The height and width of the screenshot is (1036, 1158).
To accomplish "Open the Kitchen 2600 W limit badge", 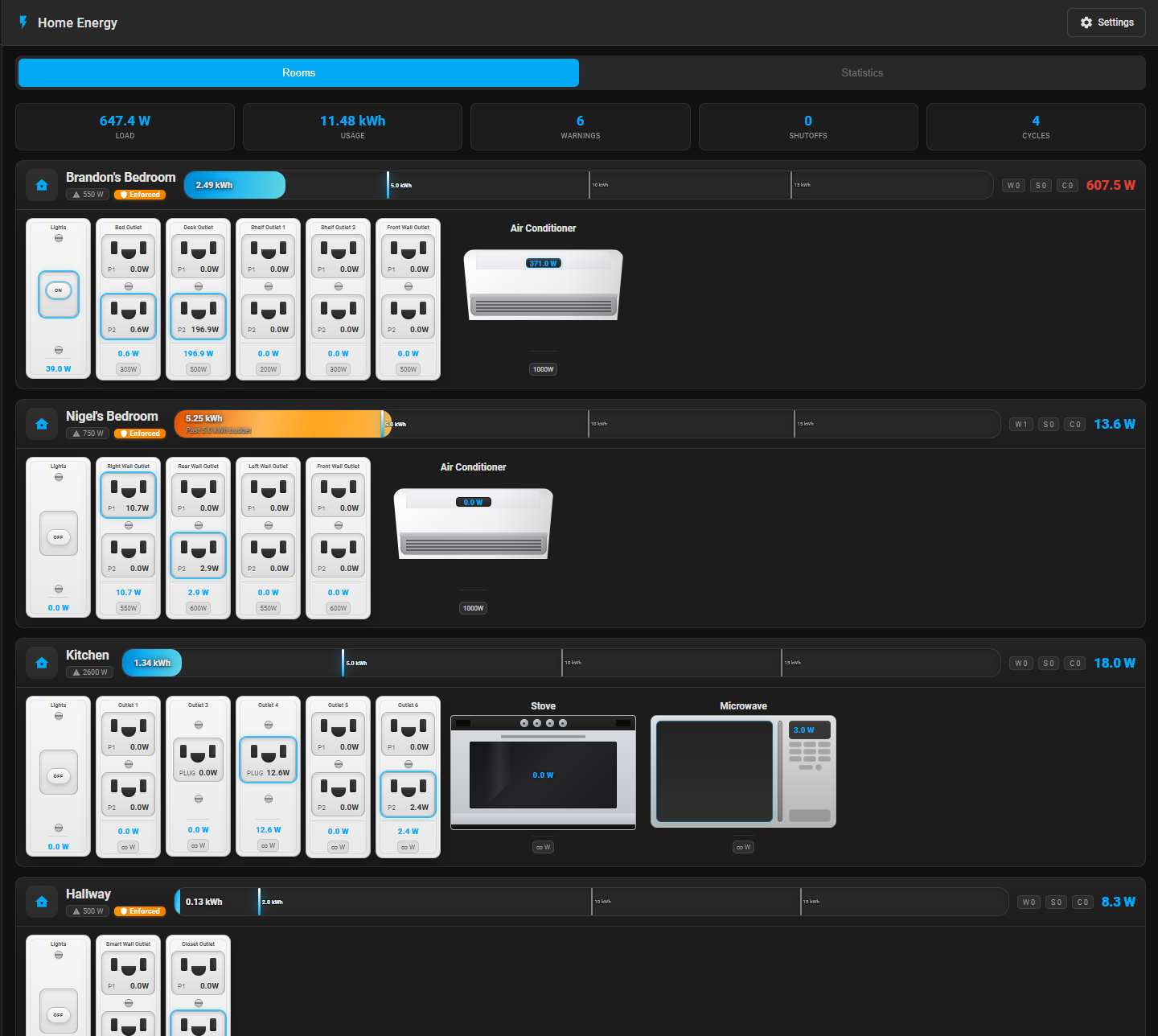I will (x=90, y=672).
